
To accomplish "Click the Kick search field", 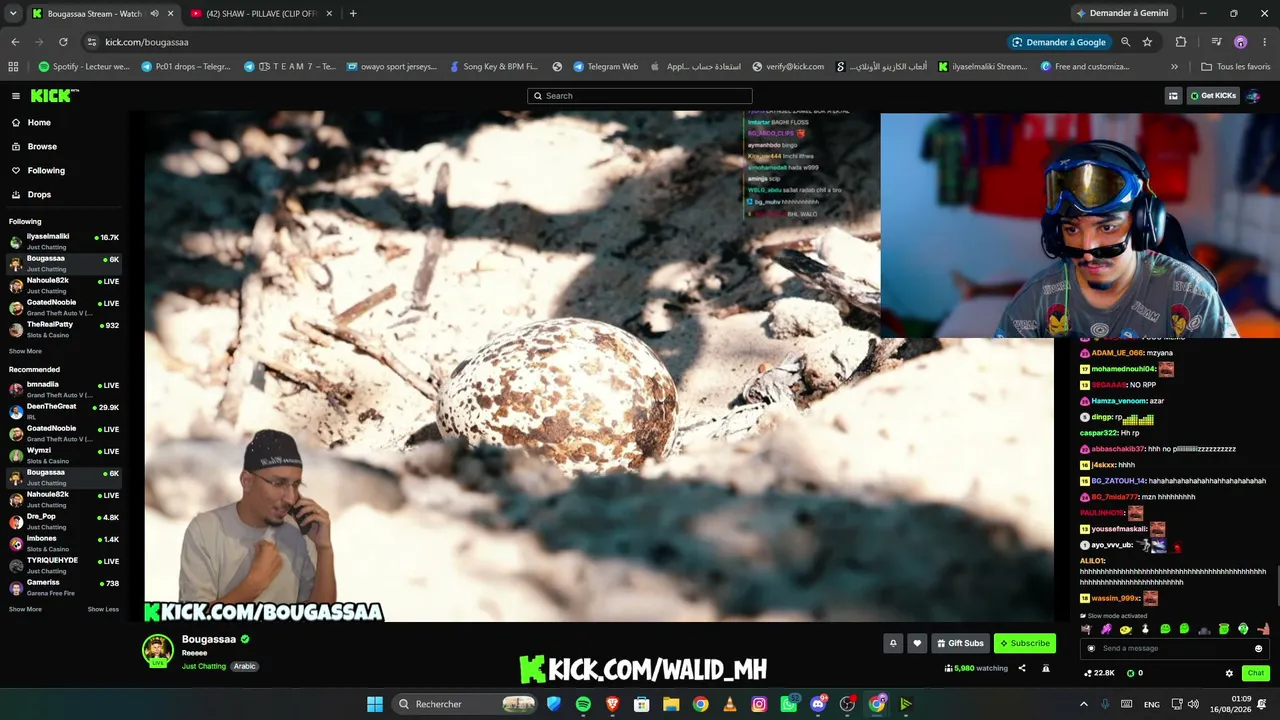I will (x=640, y=96).
